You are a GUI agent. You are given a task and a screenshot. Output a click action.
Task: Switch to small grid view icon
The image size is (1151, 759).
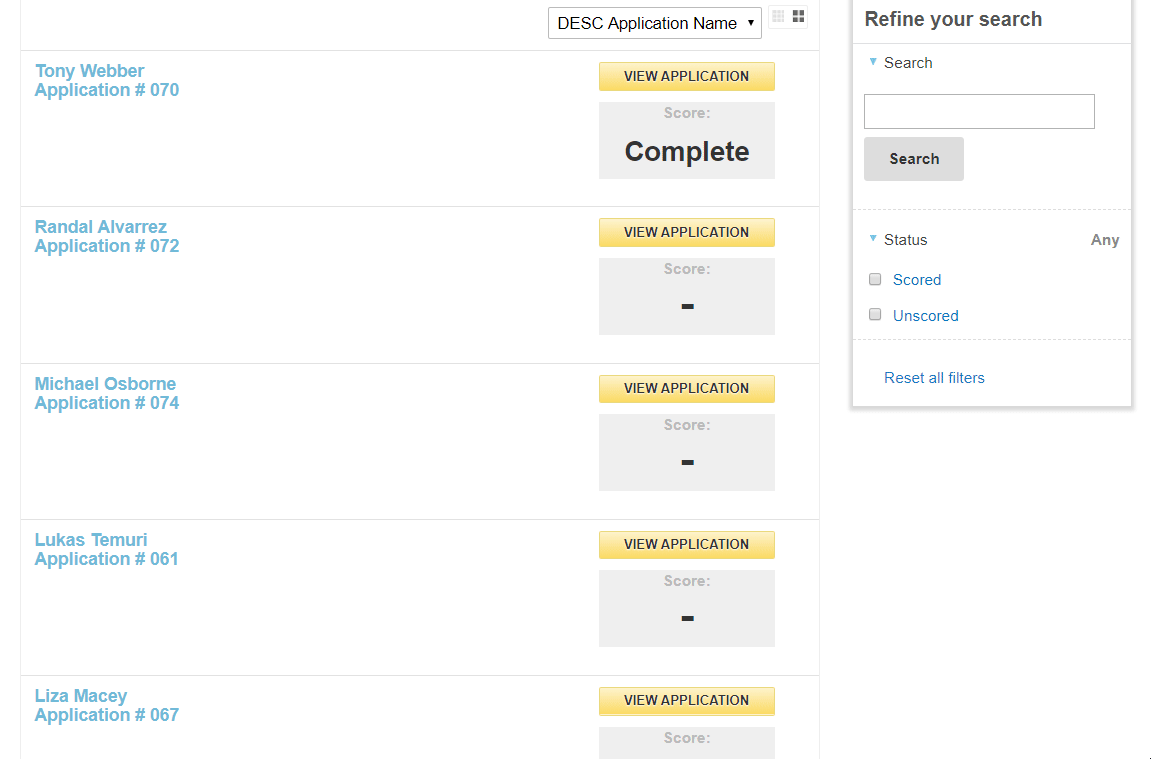tap(778, 17)
